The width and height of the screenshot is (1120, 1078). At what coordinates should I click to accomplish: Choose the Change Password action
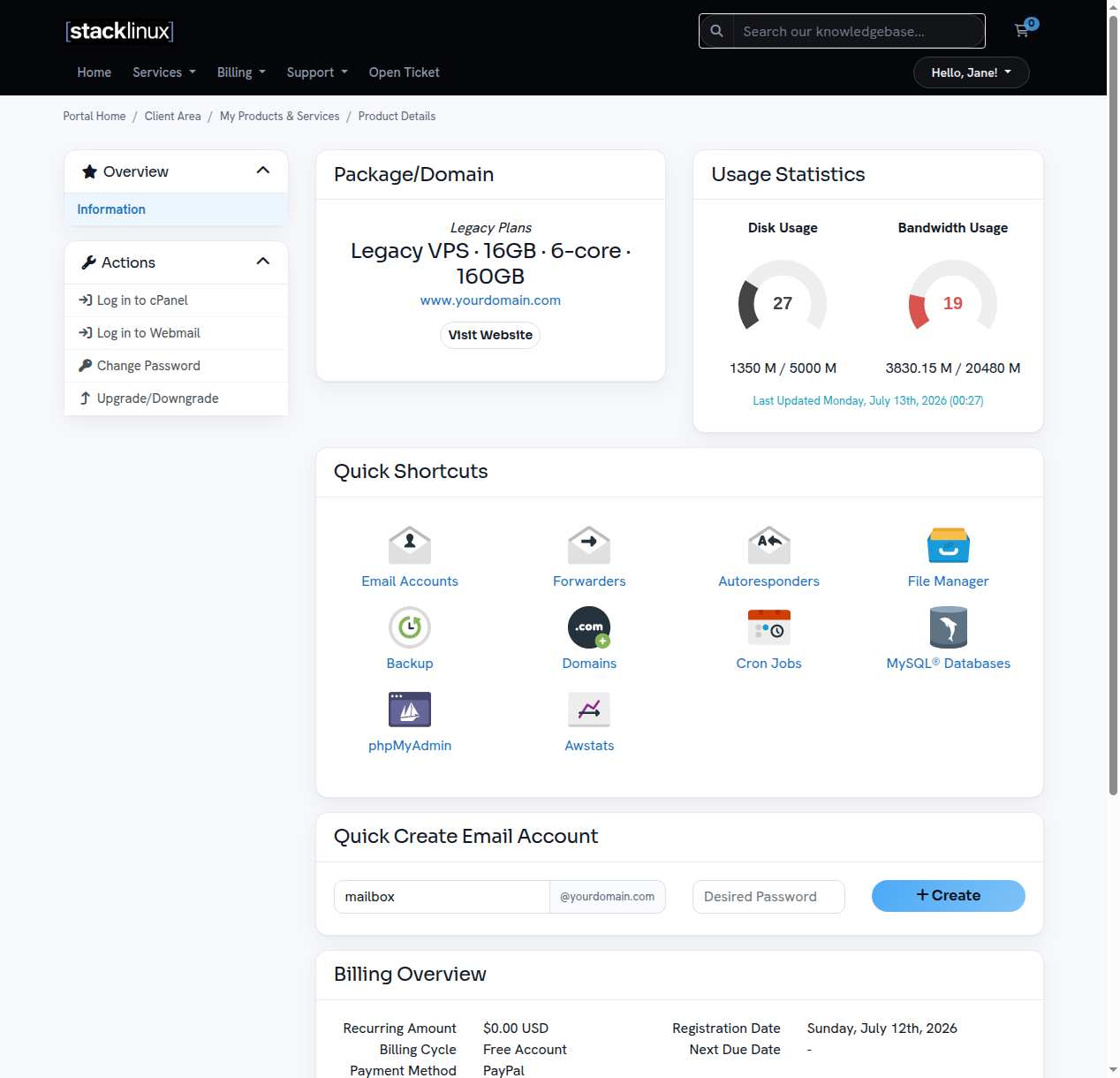click(x=177, y=366)
